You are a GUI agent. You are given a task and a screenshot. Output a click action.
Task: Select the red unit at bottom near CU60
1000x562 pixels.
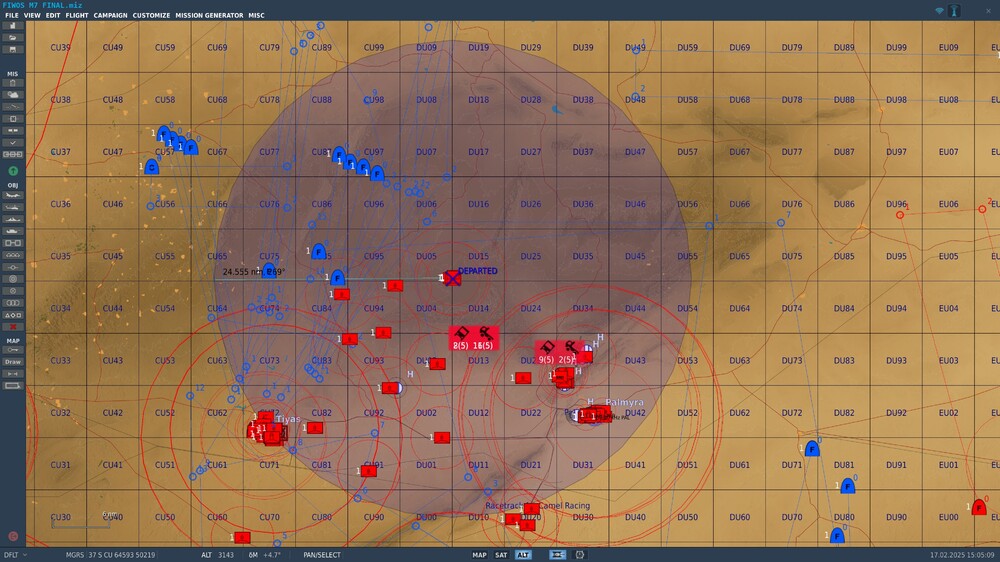point(242,538)
